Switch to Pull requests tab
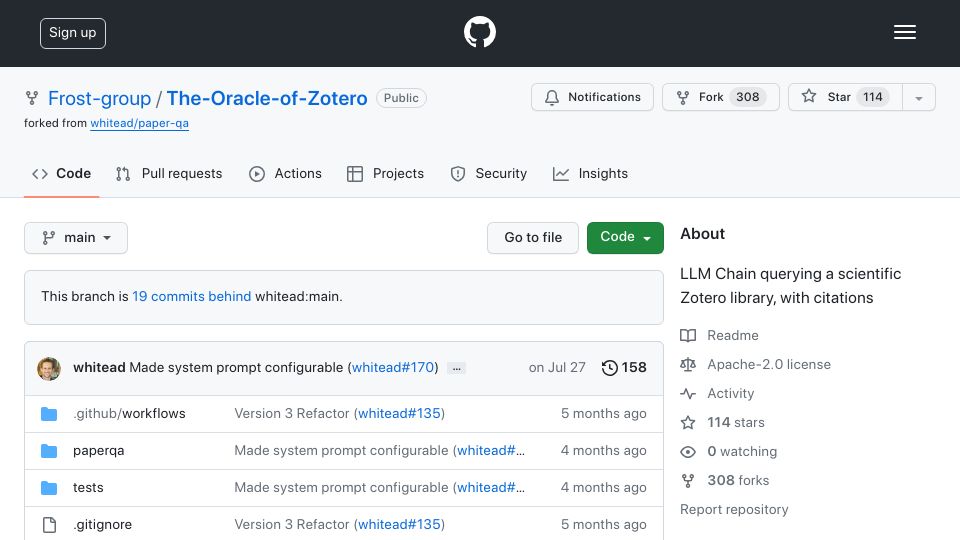The width and height of the screenshot is (960, 540). point(169,174)
